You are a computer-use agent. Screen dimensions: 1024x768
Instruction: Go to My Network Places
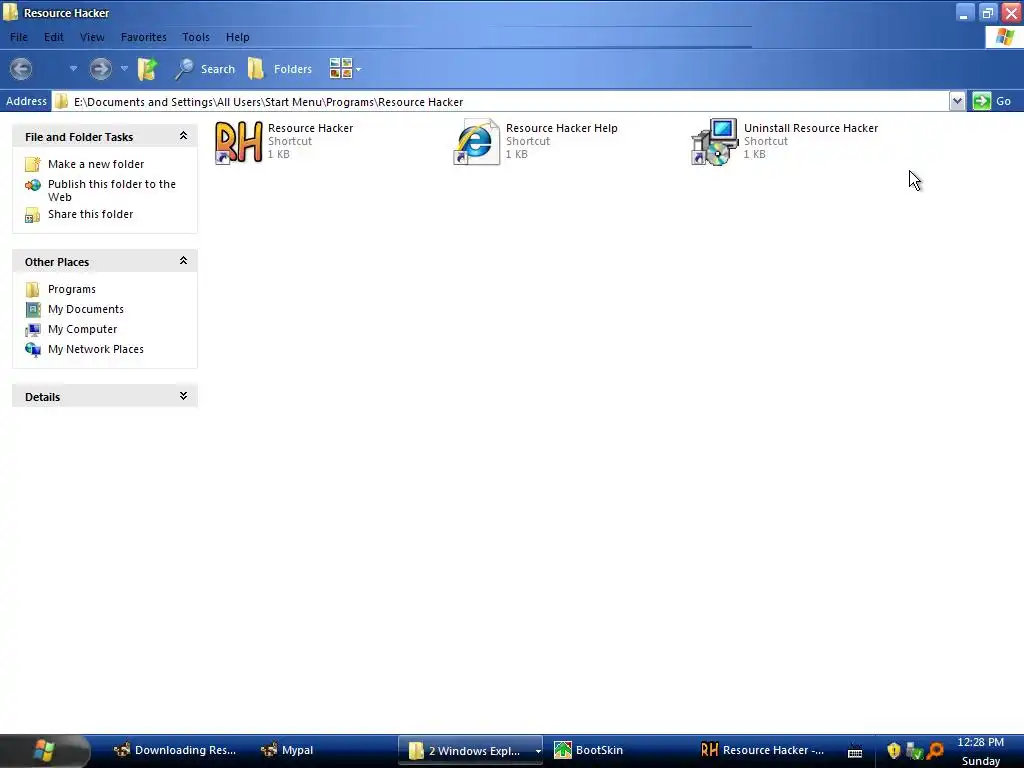(x=95, y=349)
